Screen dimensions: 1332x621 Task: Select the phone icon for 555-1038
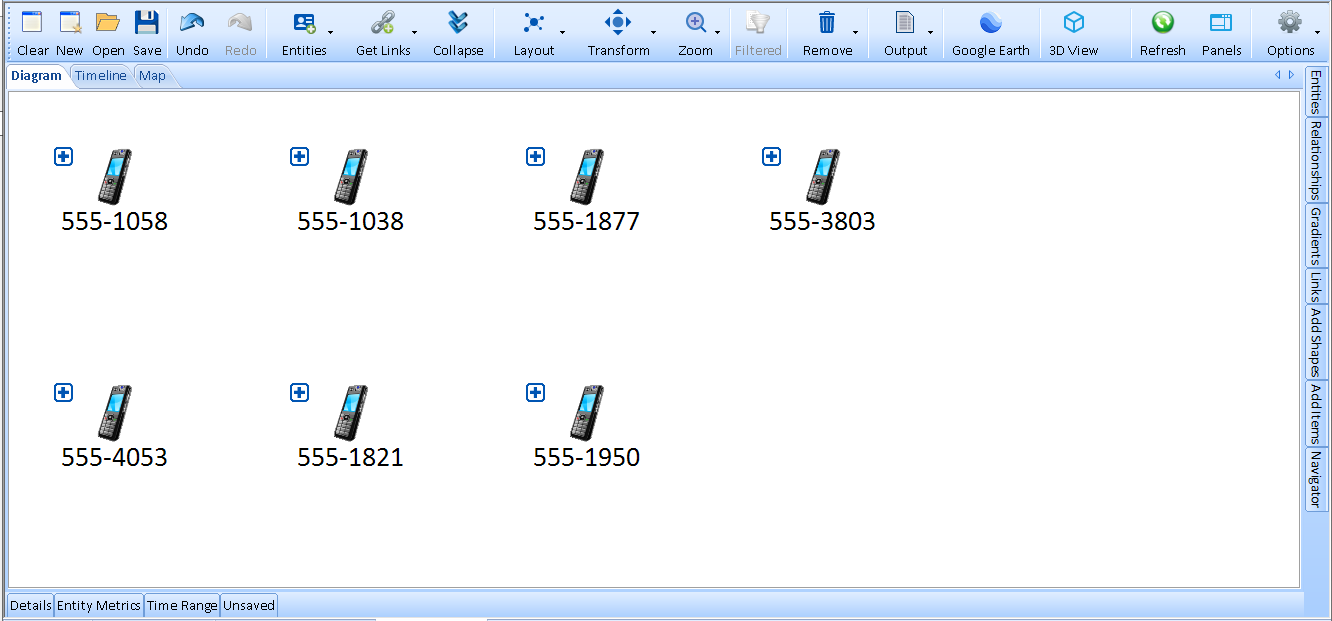351,177
